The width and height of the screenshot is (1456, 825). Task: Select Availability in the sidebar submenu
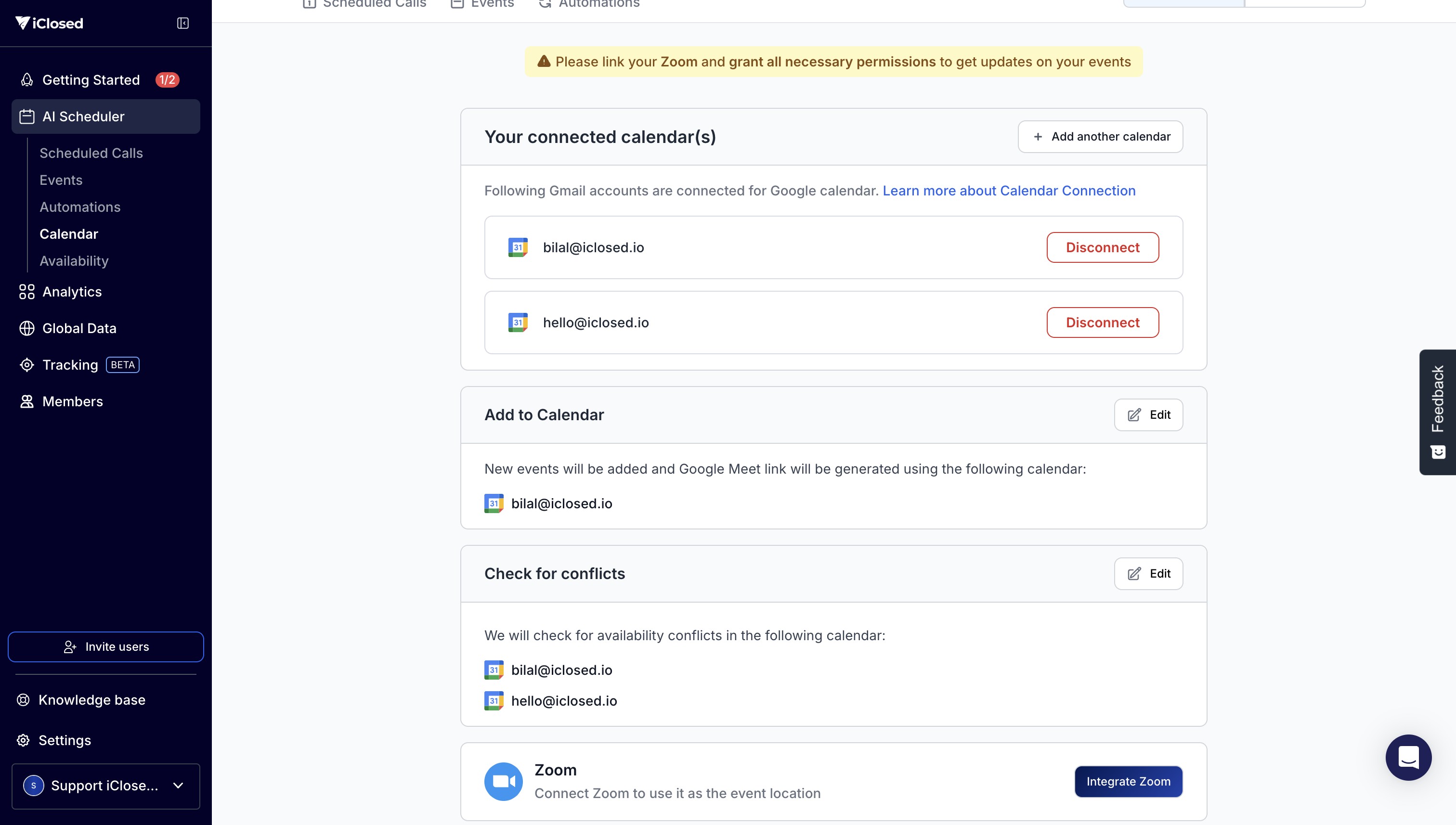(74, 261)
